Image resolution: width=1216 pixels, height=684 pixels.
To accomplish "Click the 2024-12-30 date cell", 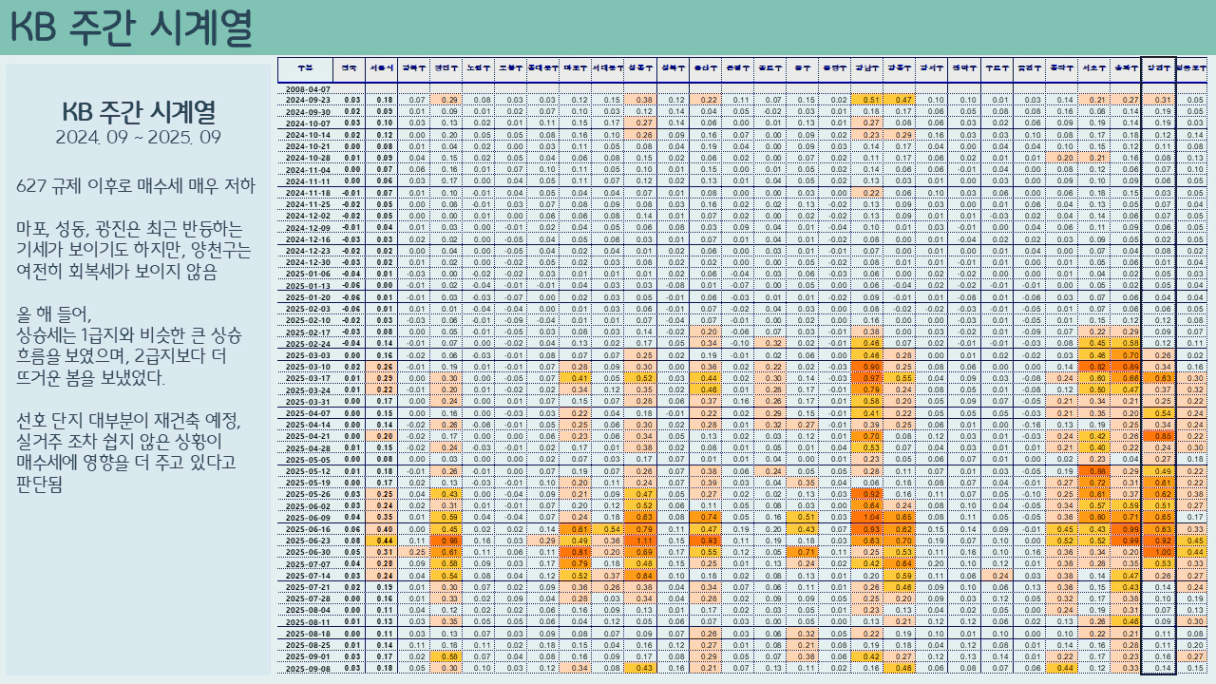I will pyautogui.click(x=308, y=262).
